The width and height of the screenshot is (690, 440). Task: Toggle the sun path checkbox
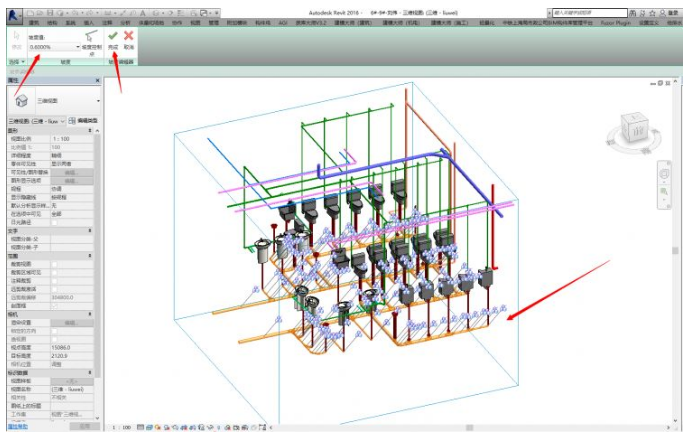click(x=56, y=222)
